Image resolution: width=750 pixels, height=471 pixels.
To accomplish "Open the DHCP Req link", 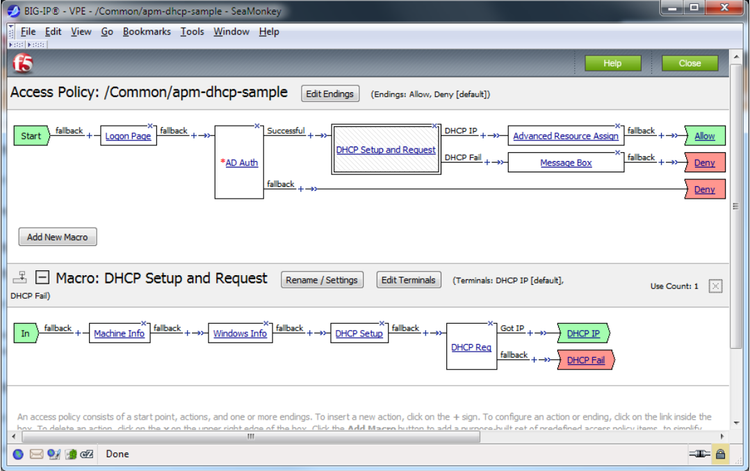I will coord(471,348).
